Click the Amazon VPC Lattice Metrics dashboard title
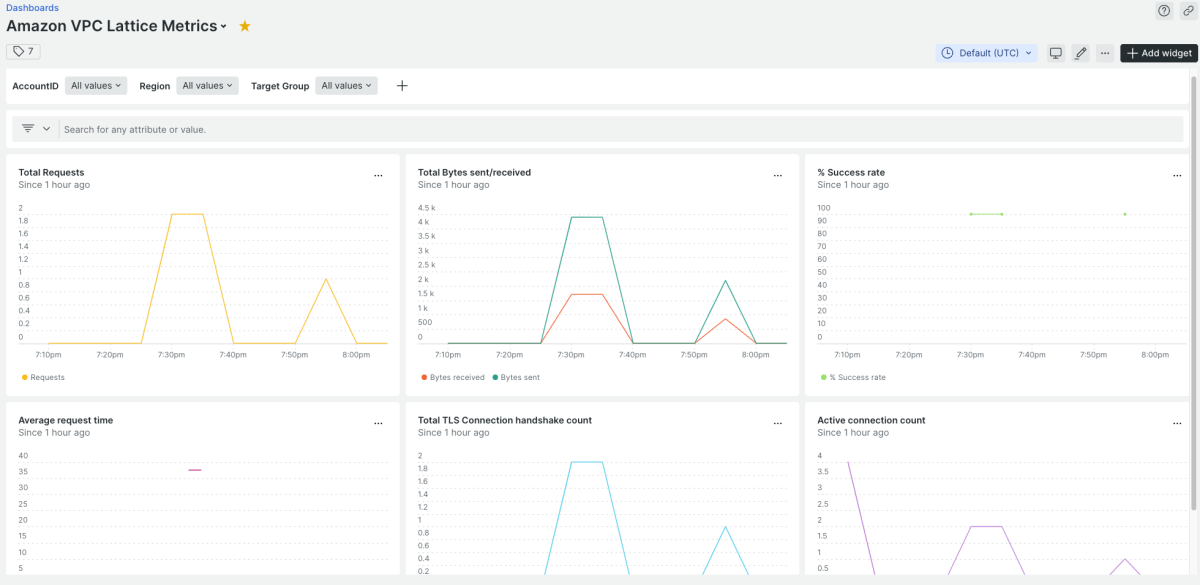 [x=112, y=27]
